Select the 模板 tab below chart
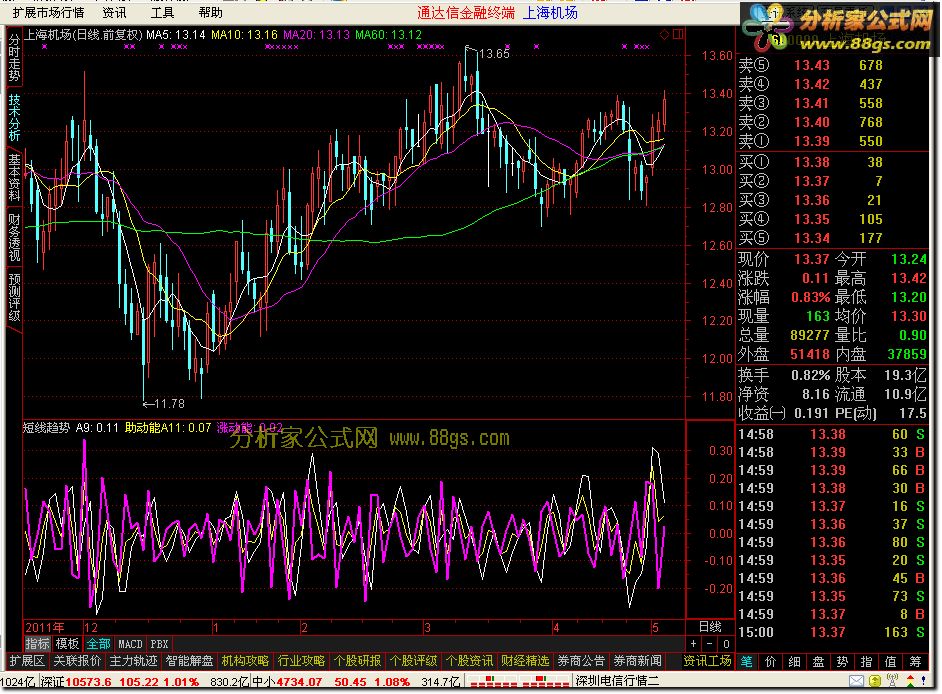This screenshot has height=694, width=942. coord(67,644)
